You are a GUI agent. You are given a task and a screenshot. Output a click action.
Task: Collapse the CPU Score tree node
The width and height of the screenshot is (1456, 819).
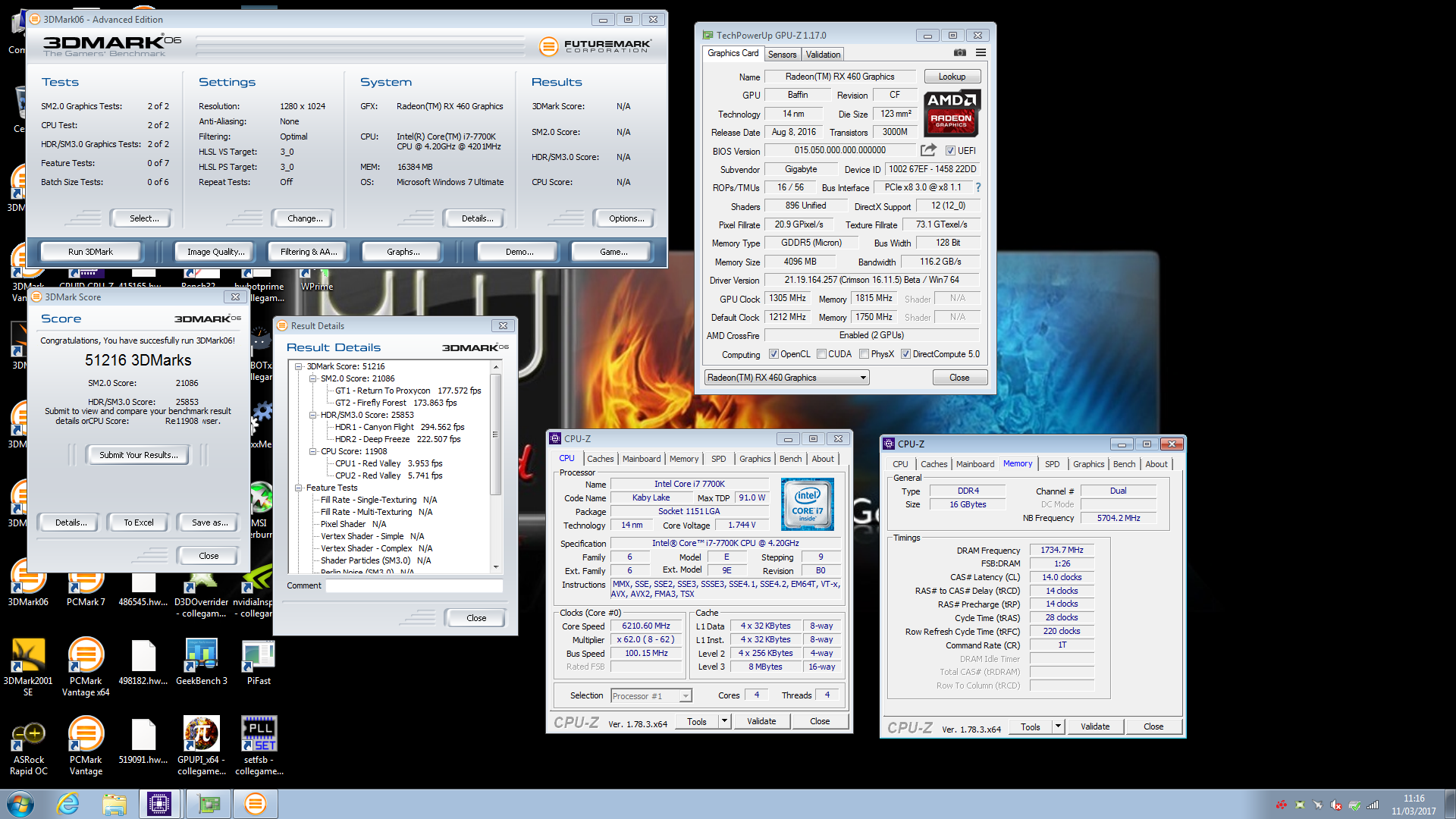click(x=312, y=451)
